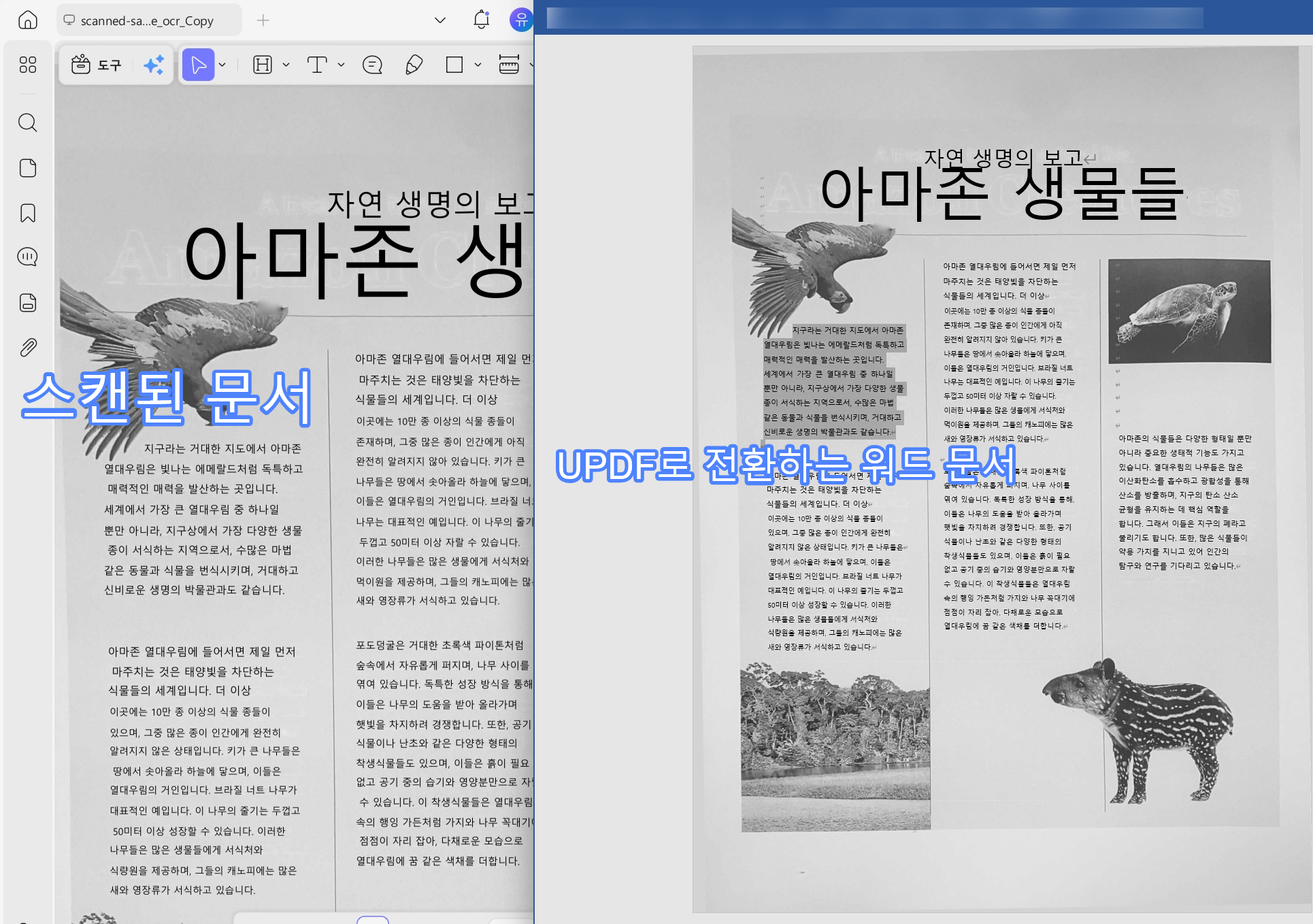Open the user account avatar
Image resolution: width=1313 pixels, height=924 pixels.
pyautogui.click(x=521, y=20)
